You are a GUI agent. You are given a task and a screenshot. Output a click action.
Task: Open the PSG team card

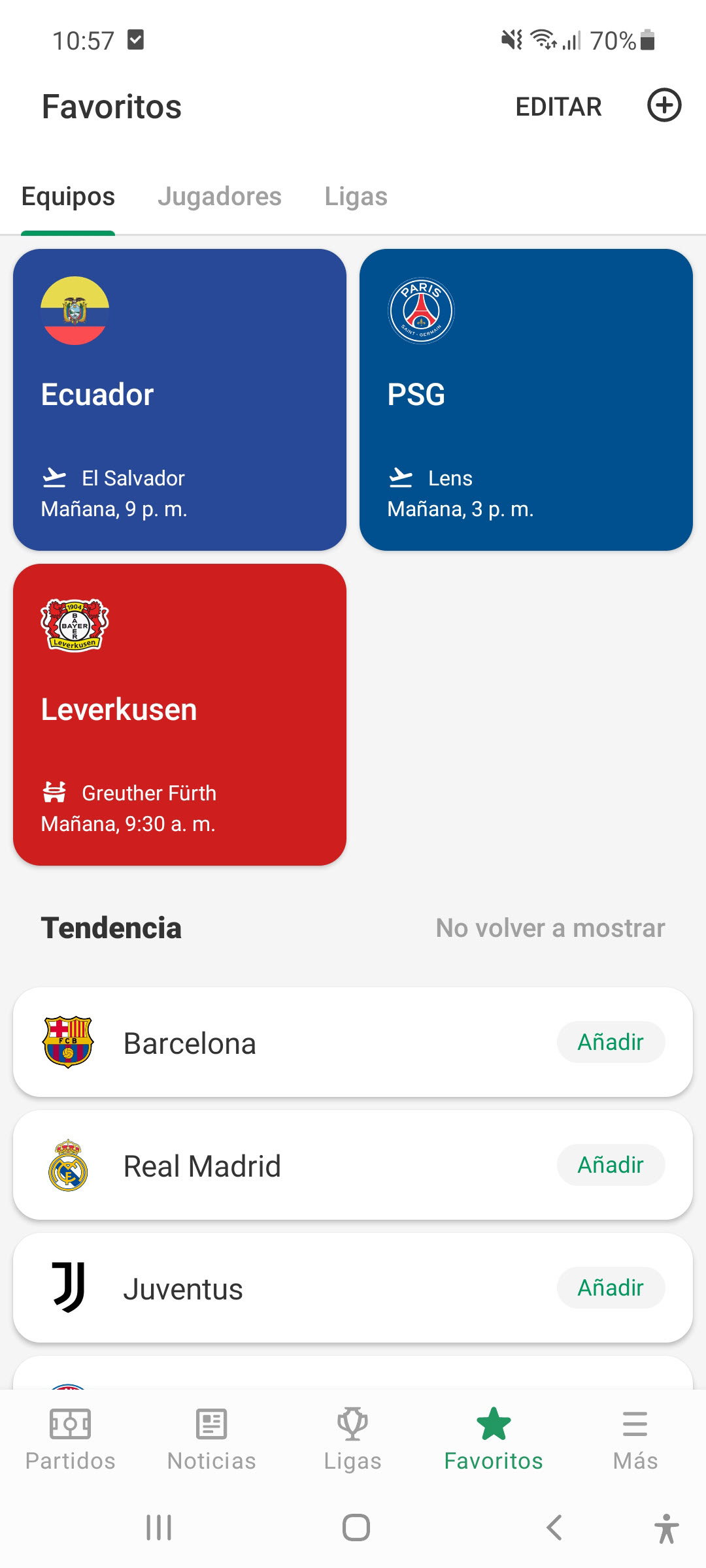(x=526, y=399)
